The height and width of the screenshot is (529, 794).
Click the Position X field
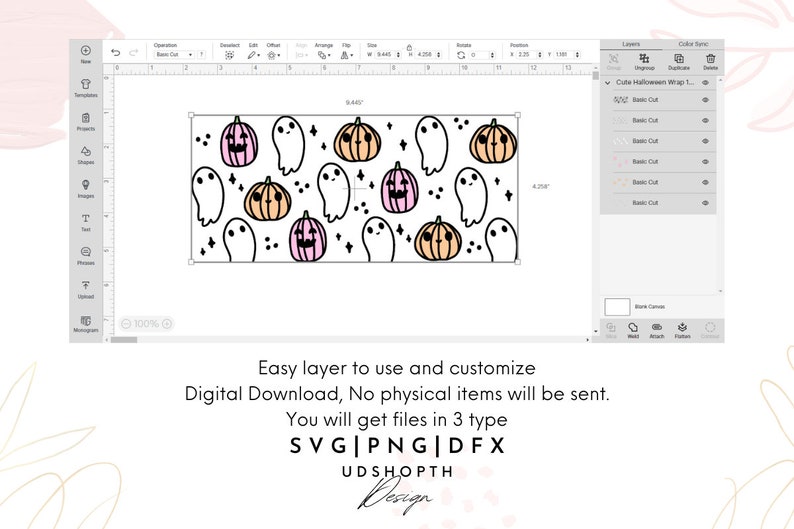(x=527, y=54)
